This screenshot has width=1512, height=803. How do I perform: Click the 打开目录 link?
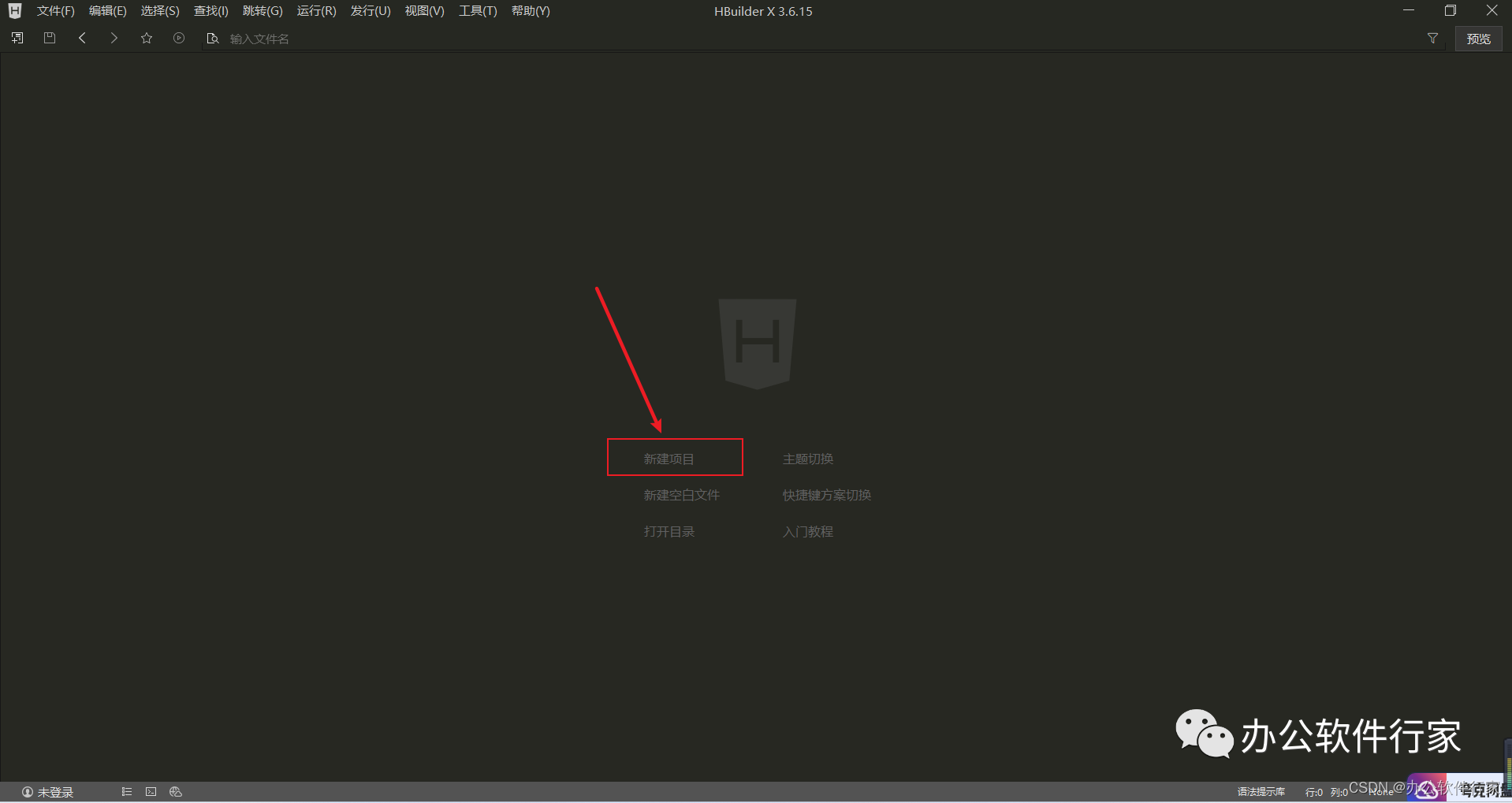tap(668, 531)
